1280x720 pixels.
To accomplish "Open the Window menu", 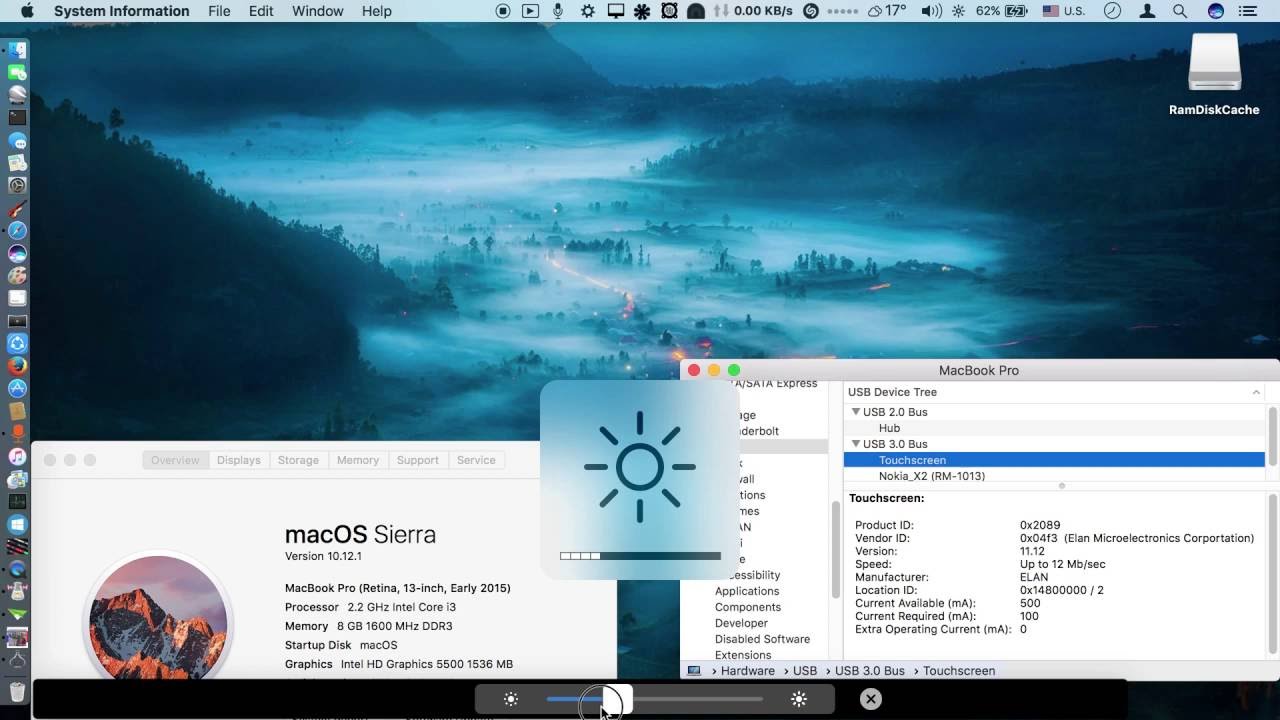I will (x=316, y=11).
